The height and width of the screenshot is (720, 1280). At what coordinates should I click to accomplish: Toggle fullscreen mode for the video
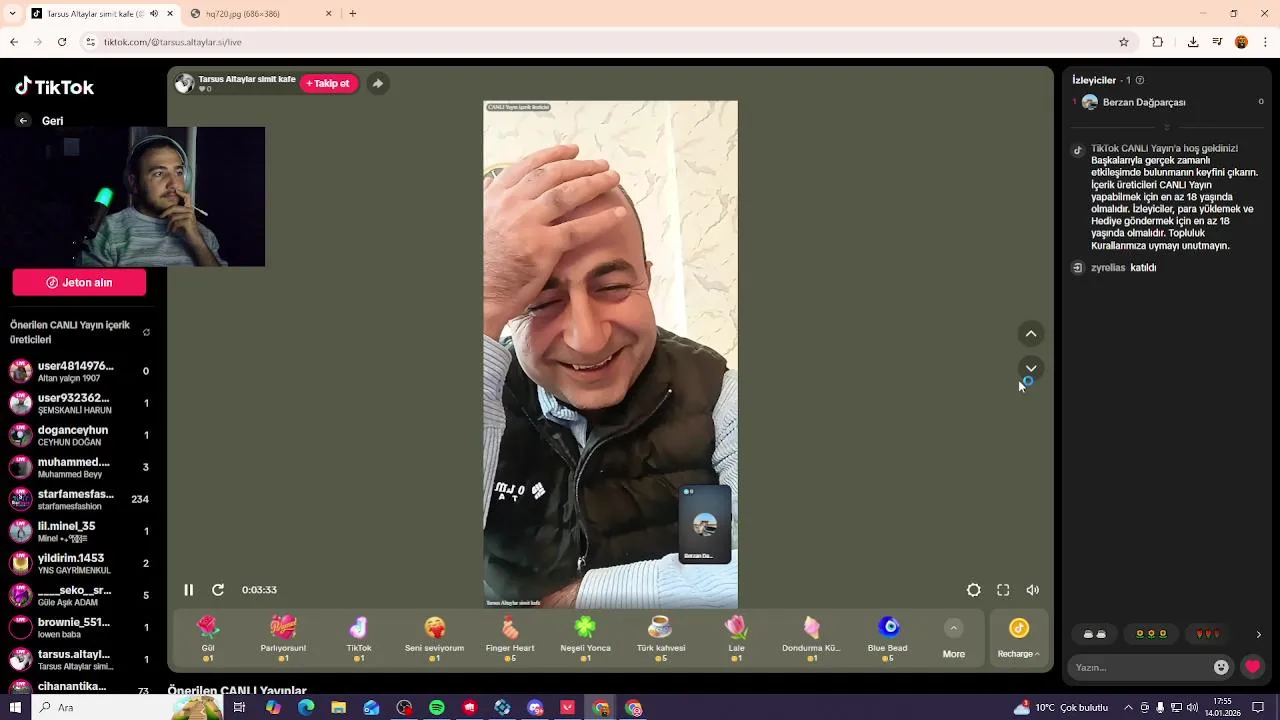pyautogui.click(x=1003, y=590)
